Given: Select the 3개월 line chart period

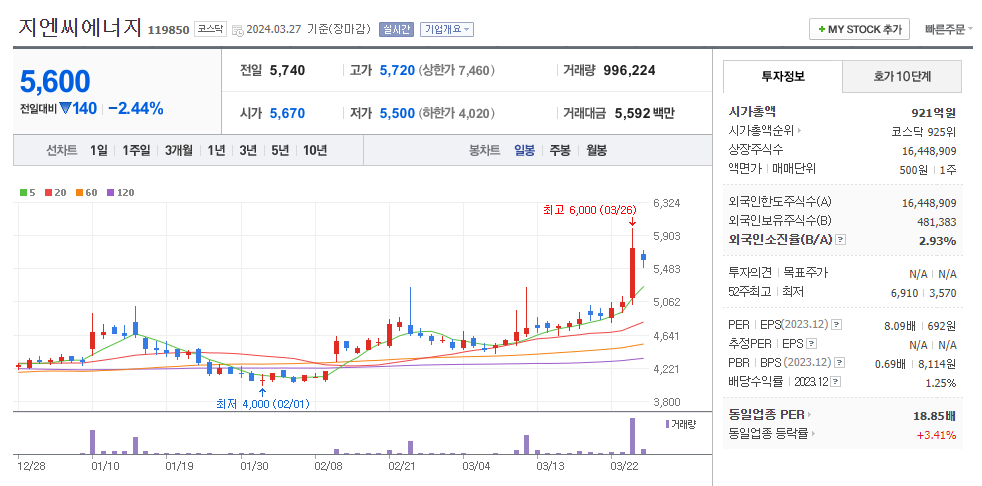Looking at the screenshot, I should tap(178, 150).
